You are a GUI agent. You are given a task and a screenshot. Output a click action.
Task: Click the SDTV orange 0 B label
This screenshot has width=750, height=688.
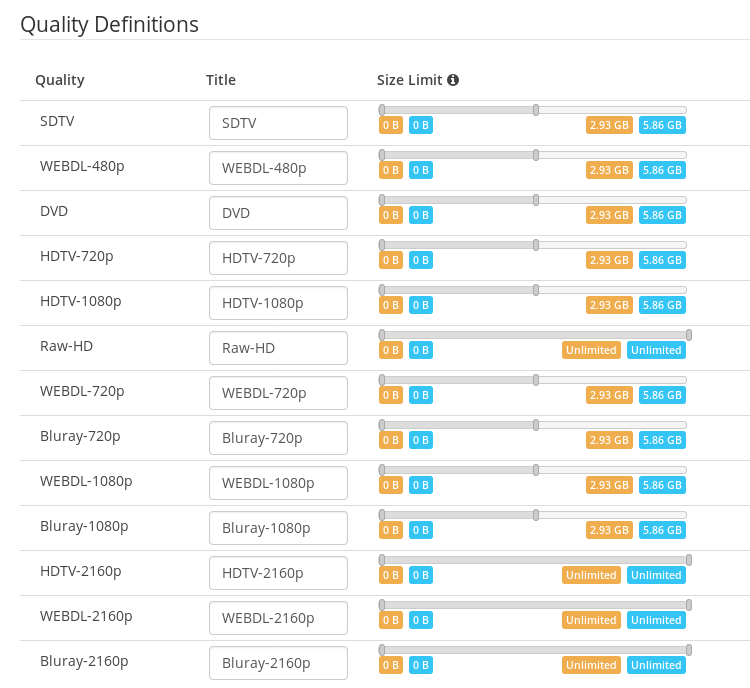[x=391, y=125]
